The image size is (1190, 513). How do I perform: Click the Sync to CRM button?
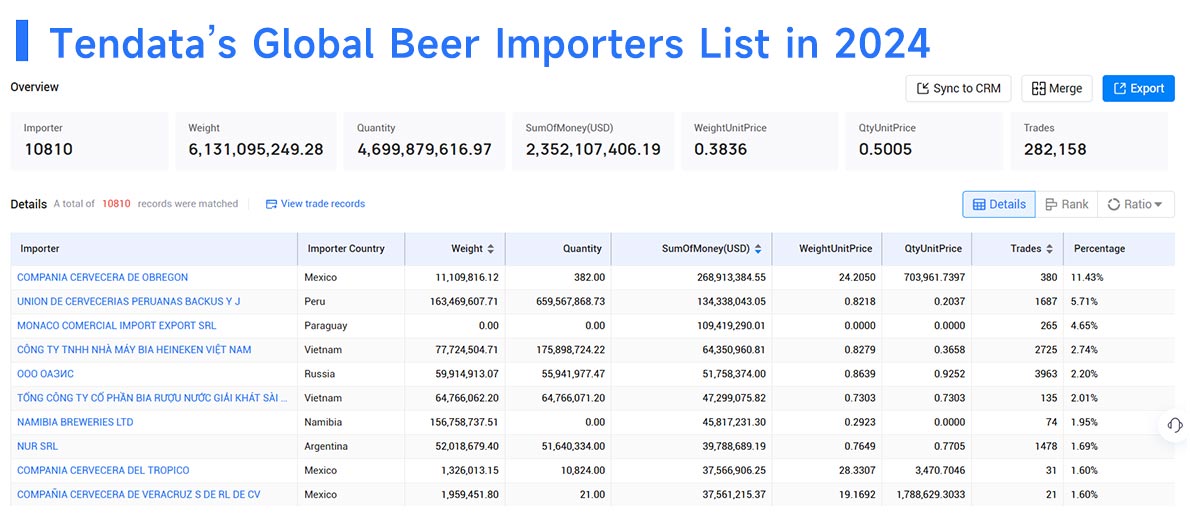[959, 89]
